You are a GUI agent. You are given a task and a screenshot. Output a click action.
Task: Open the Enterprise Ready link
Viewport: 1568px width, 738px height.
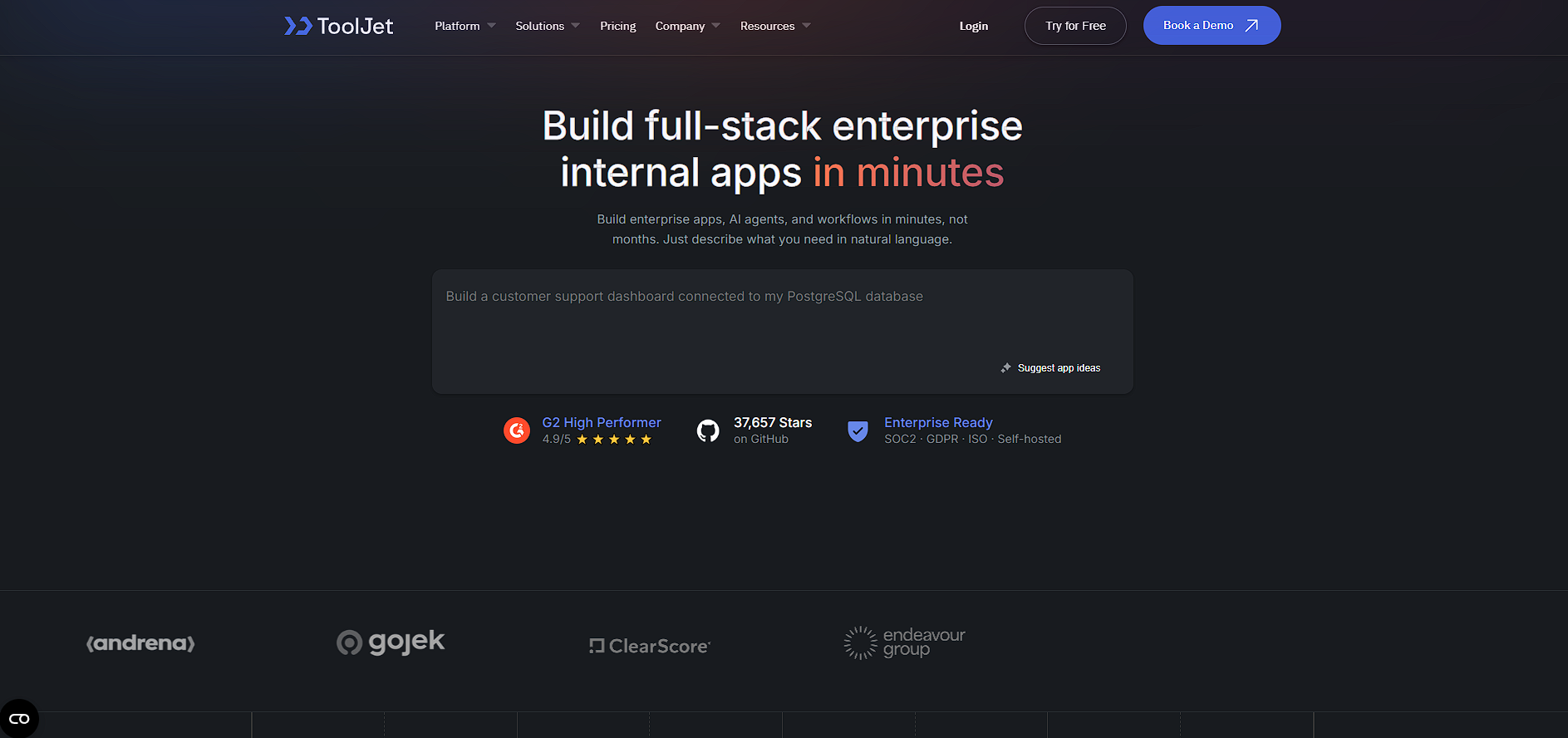938,422
